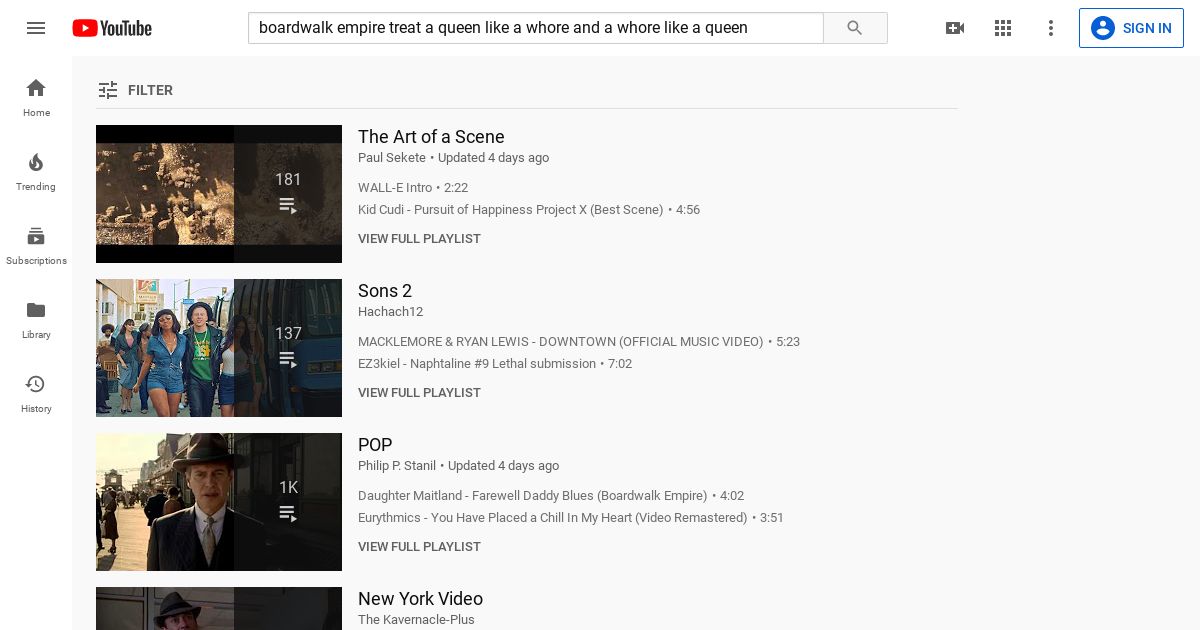Open Subscriptions in the sidebar

(x=36, y=245)
